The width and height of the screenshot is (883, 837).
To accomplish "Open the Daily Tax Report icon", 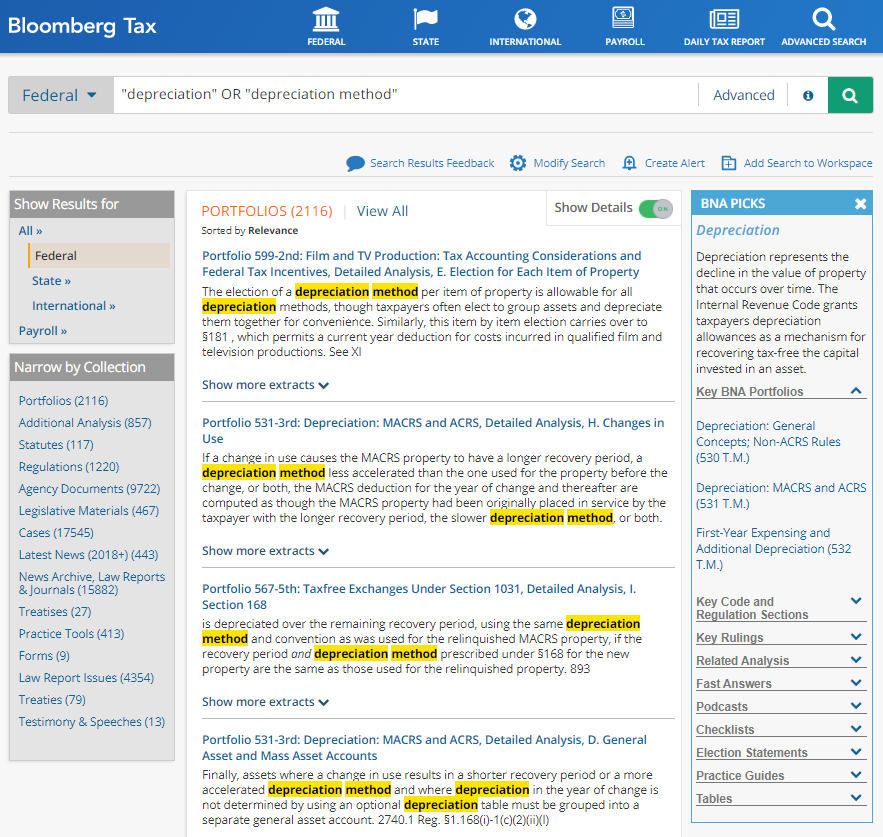I will 724,19.
